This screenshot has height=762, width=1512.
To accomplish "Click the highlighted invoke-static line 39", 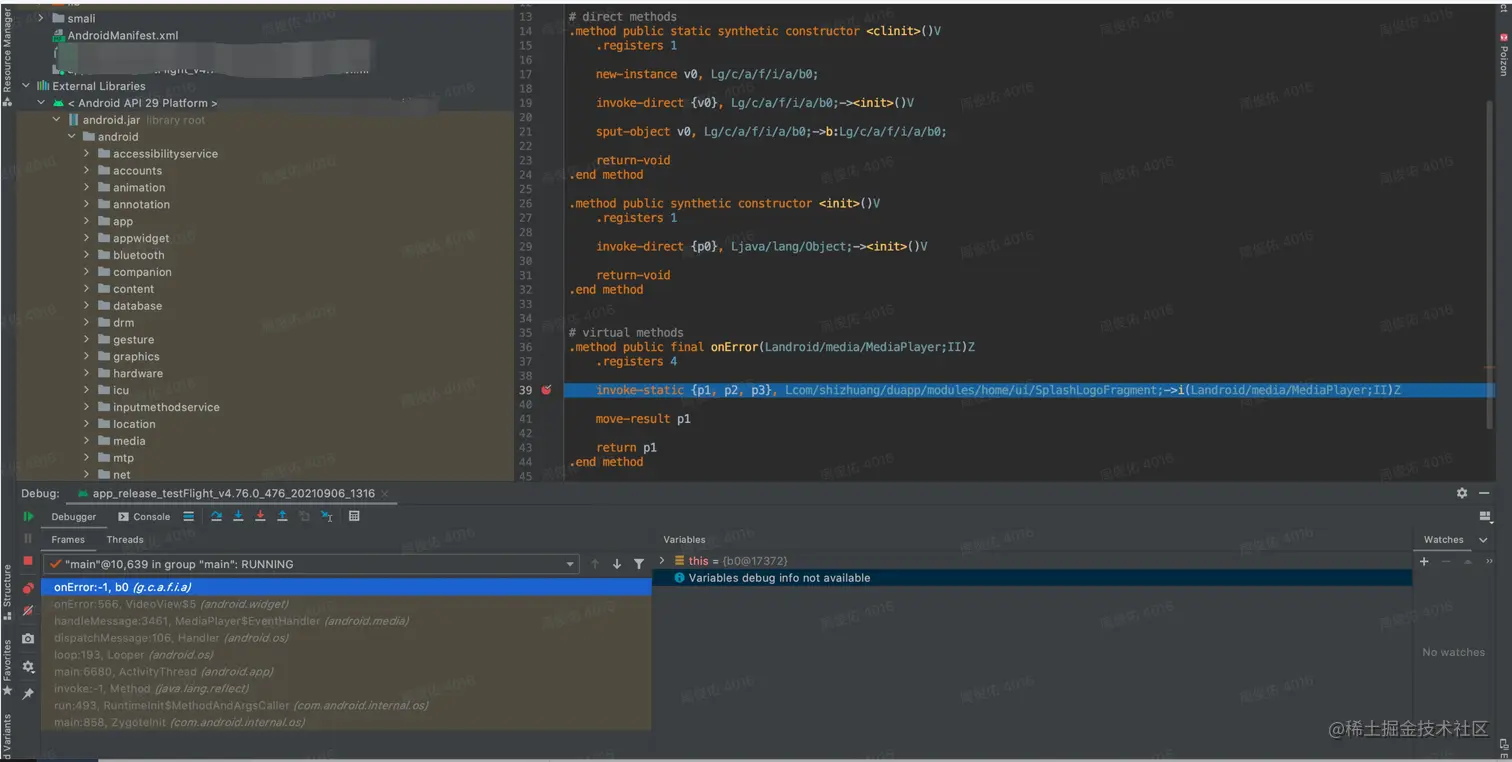I will coord(1028,390).
